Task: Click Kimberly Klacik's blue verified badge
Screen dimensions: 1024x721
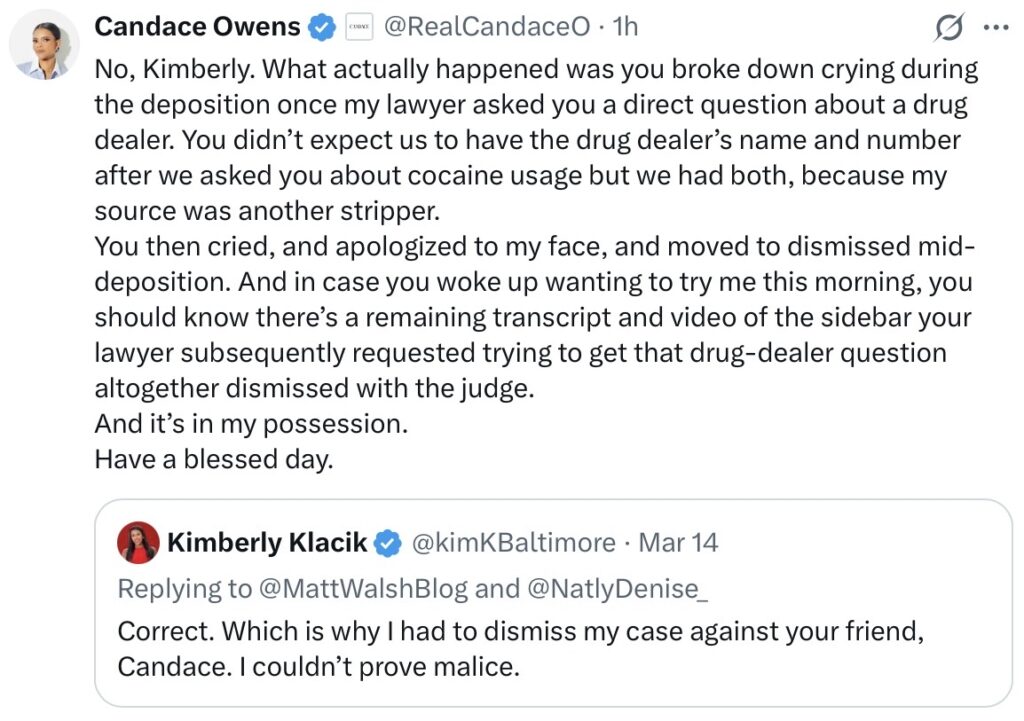Action: pos(387,544)
